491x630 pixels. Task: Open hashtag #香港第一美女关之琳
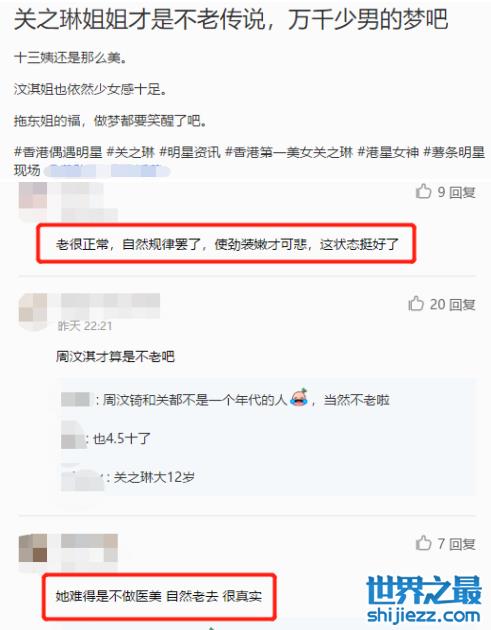[x=289, y=152]
